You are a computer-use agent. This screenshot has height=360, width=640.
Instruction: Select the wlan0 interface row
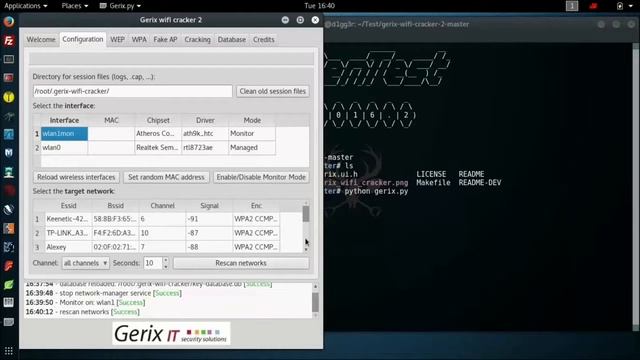(158, 147)
